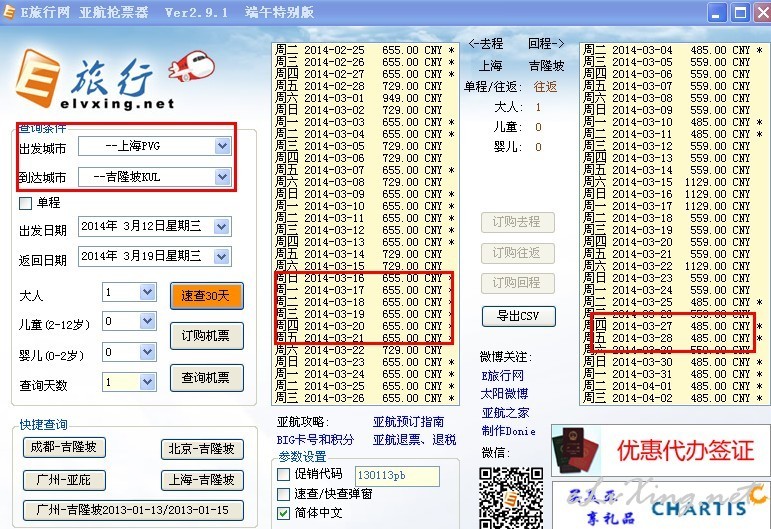Click the 导出CSV button
The height and width of the screenshot is (529, 771).
pos(519,316)
